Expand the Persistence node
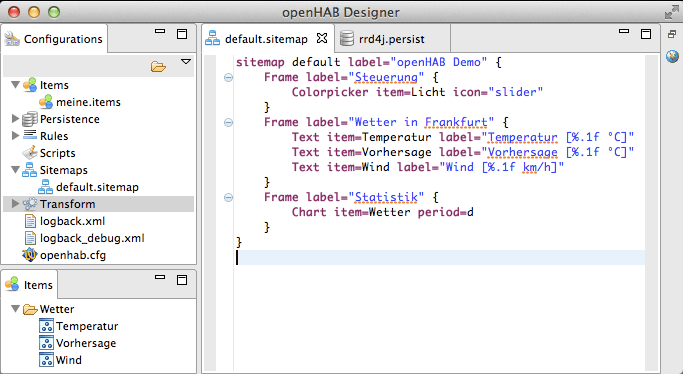Screen dimensions: 683x374 (15, 118)
